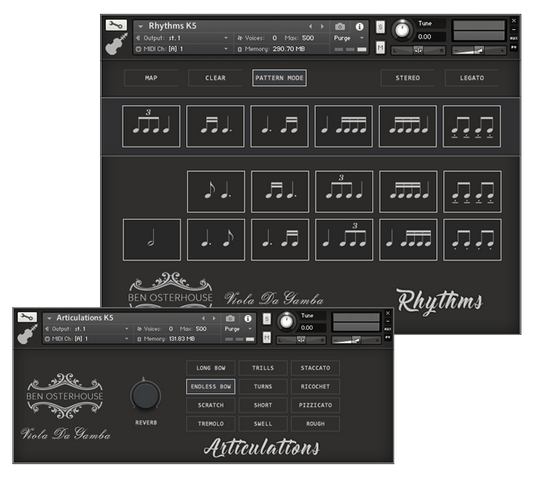Select the PIZZICATO articulation

coord(315,405)
